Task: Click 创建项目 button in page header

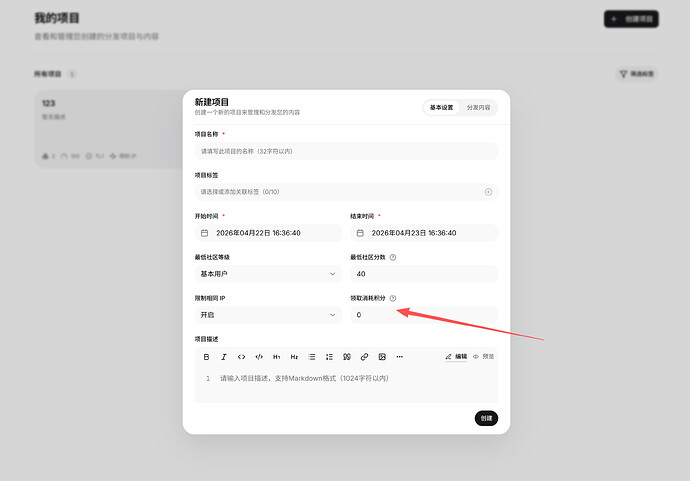Action: coord(631,19)
